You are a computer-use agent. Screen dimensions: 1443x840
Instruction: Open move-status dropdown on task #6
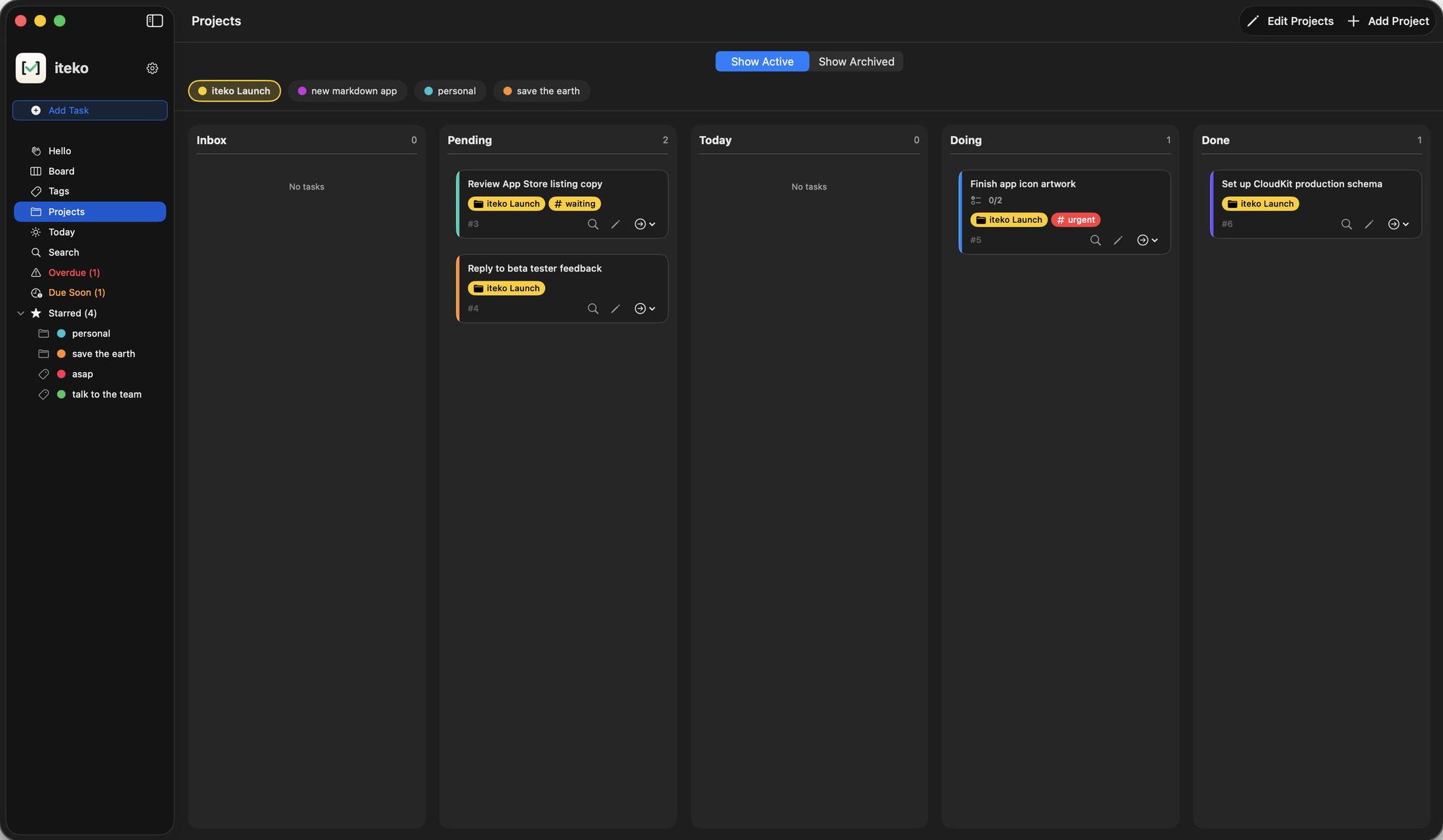[1398, 224]
